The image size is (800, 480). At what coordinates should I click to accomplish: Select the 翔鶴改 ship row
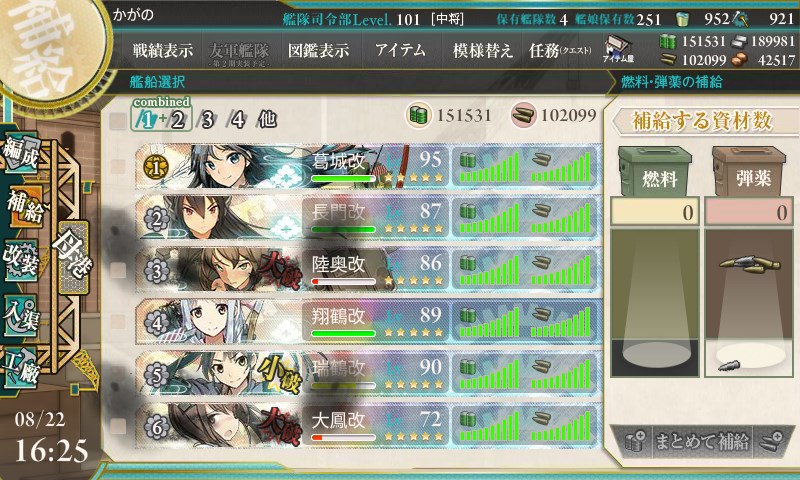coord(367,323)
